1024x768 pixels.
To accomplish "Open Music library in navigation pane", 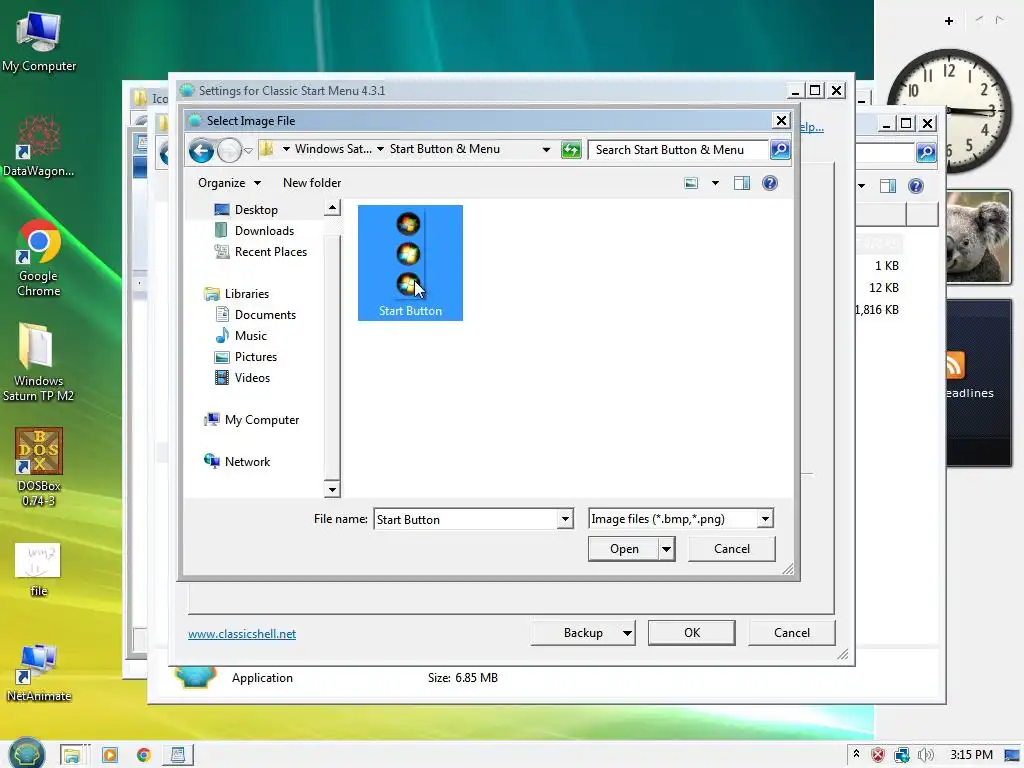I will (x=250, y=336).
